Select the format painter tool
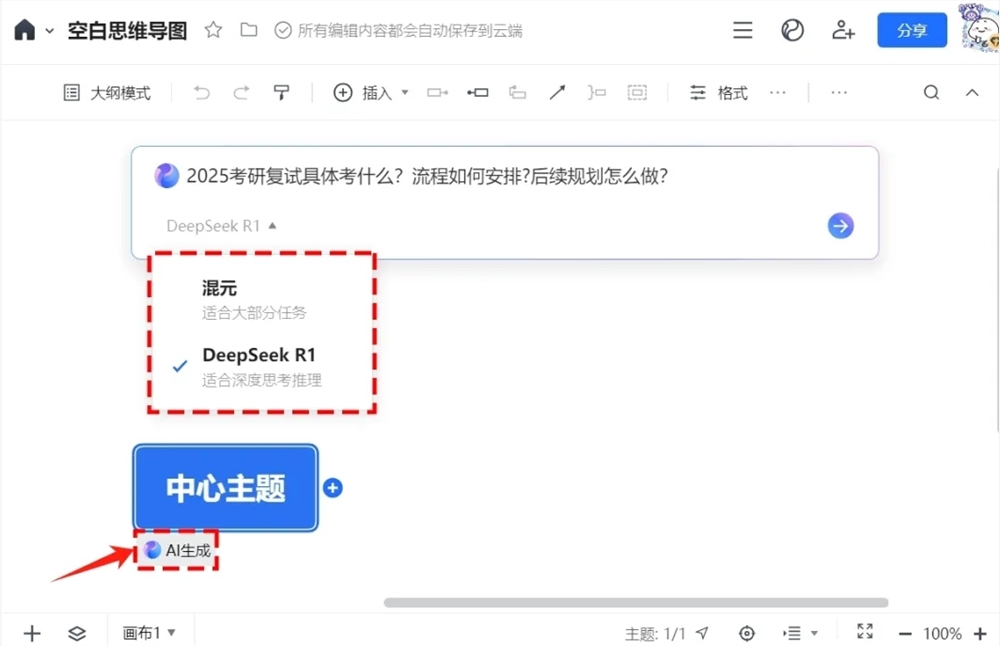1000x646 pixels. click(x=281, y=92)
